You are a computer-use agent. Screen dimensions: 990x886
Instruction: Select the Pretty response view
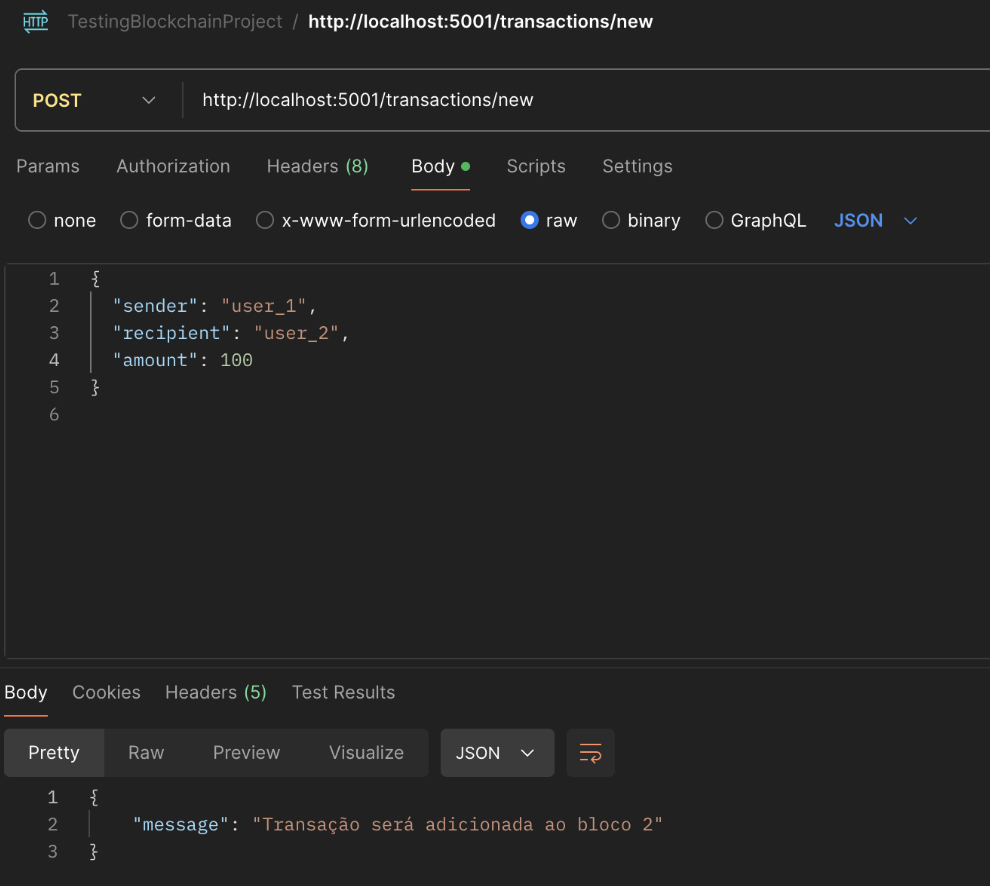click(x=54, y=753)
